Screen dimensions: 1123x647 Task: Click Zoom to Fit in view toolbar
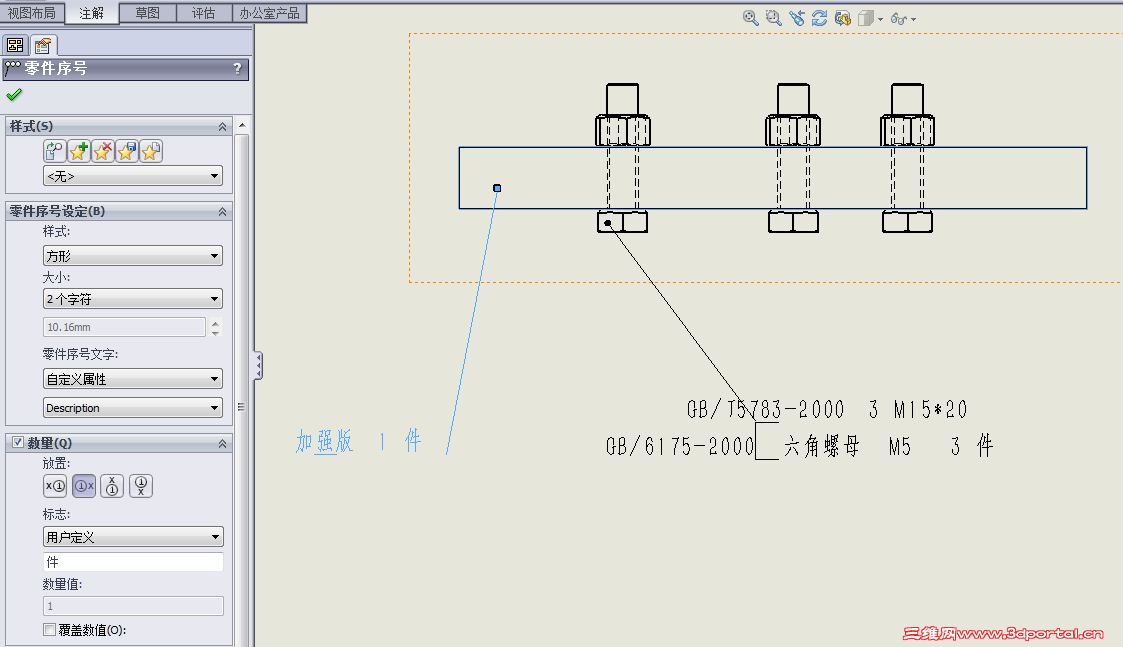(x=750, y=18)
